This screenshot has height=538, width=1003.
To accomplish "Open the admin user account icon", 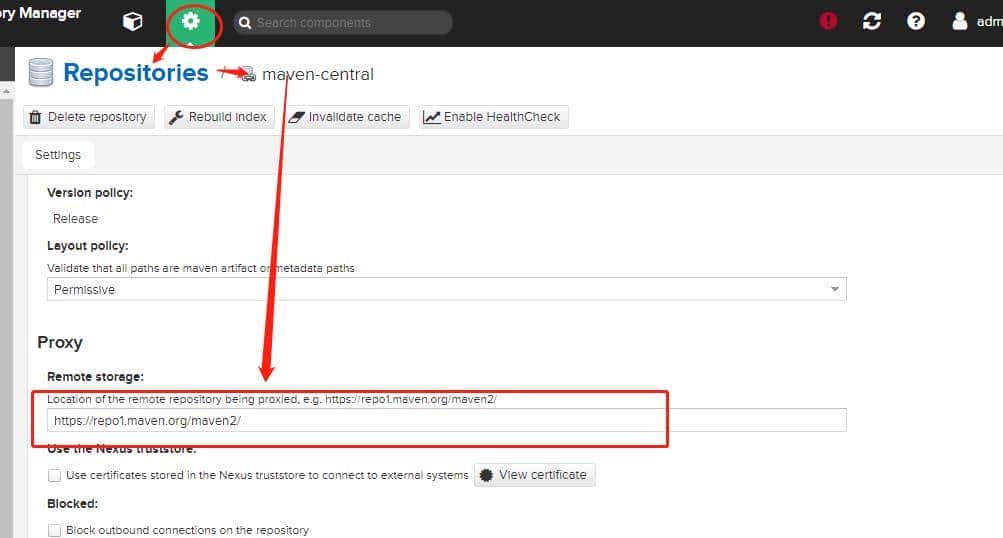I will [960, 21].
